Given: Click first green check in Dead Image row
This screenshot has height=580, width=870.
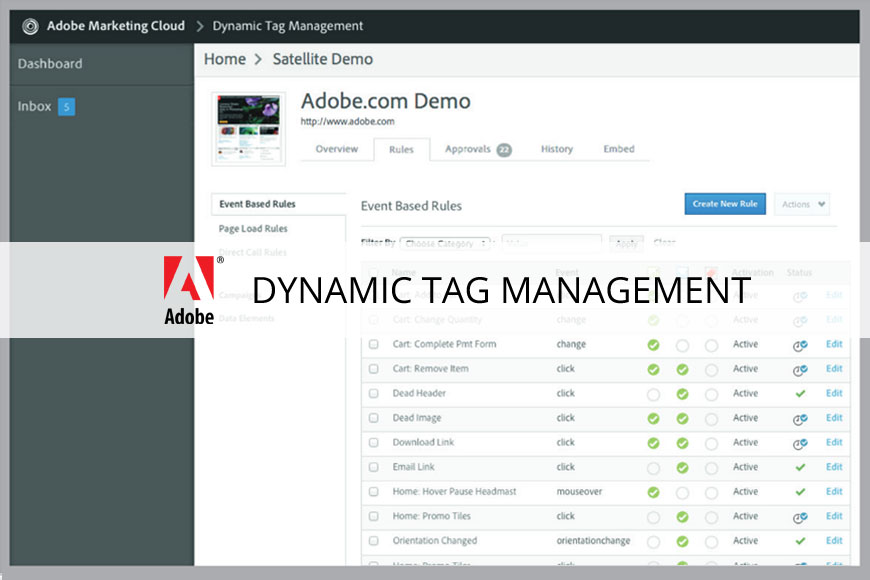Looking at the screenshot, I should pos(654,418).
